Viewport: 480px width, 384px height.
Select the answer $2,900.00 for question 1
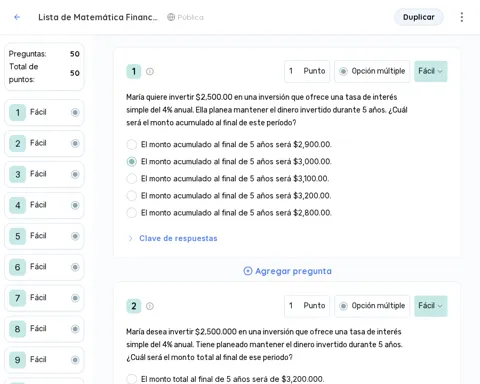[132, 145]
